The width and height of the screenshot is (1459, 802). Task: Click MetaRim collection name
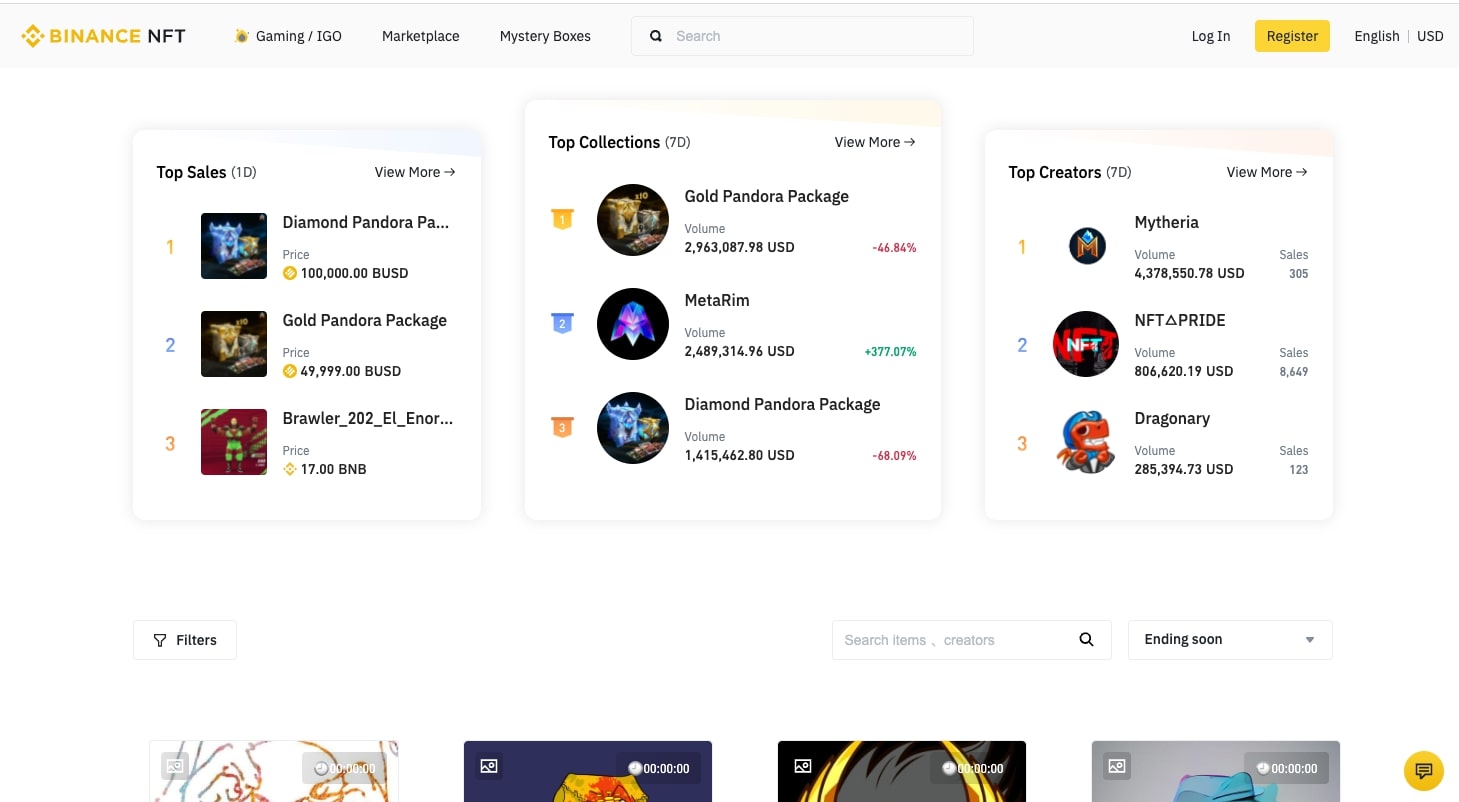[x=717, y=300]
